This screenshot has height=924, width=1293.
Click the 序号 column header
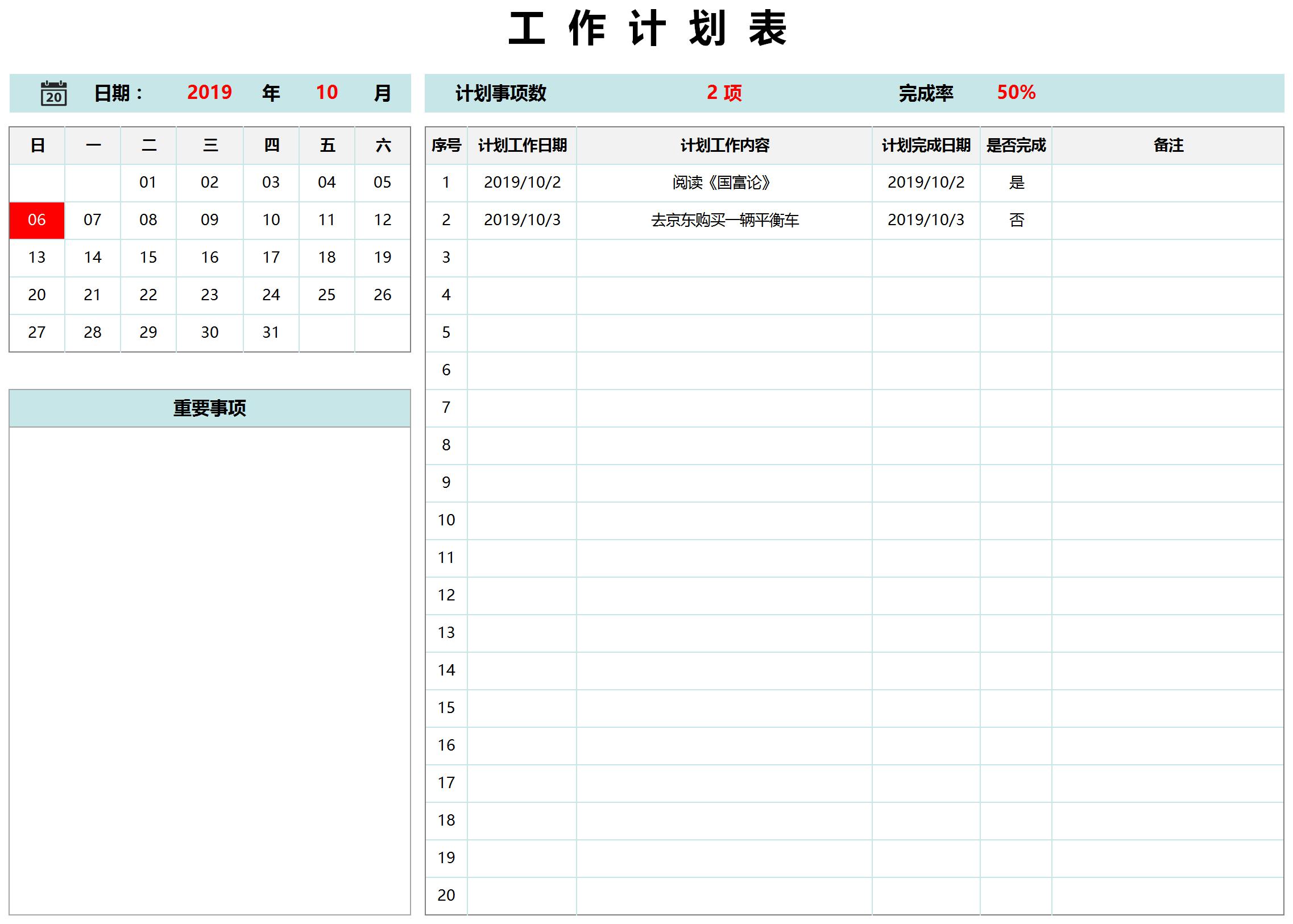pyautogui.click(x=446, y=145)
